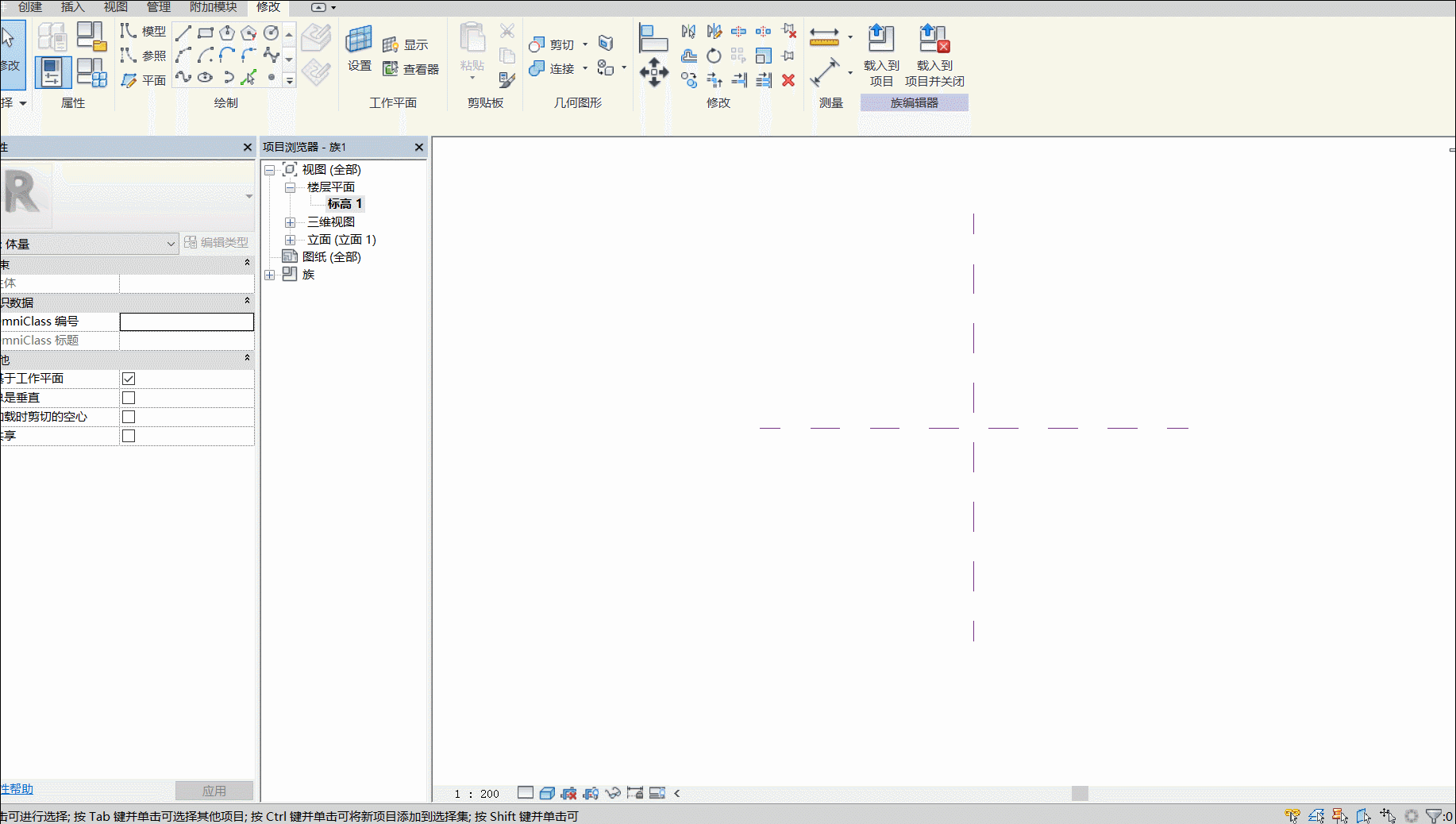Collapse the 视图 (全部) tree node

(270, 170)
